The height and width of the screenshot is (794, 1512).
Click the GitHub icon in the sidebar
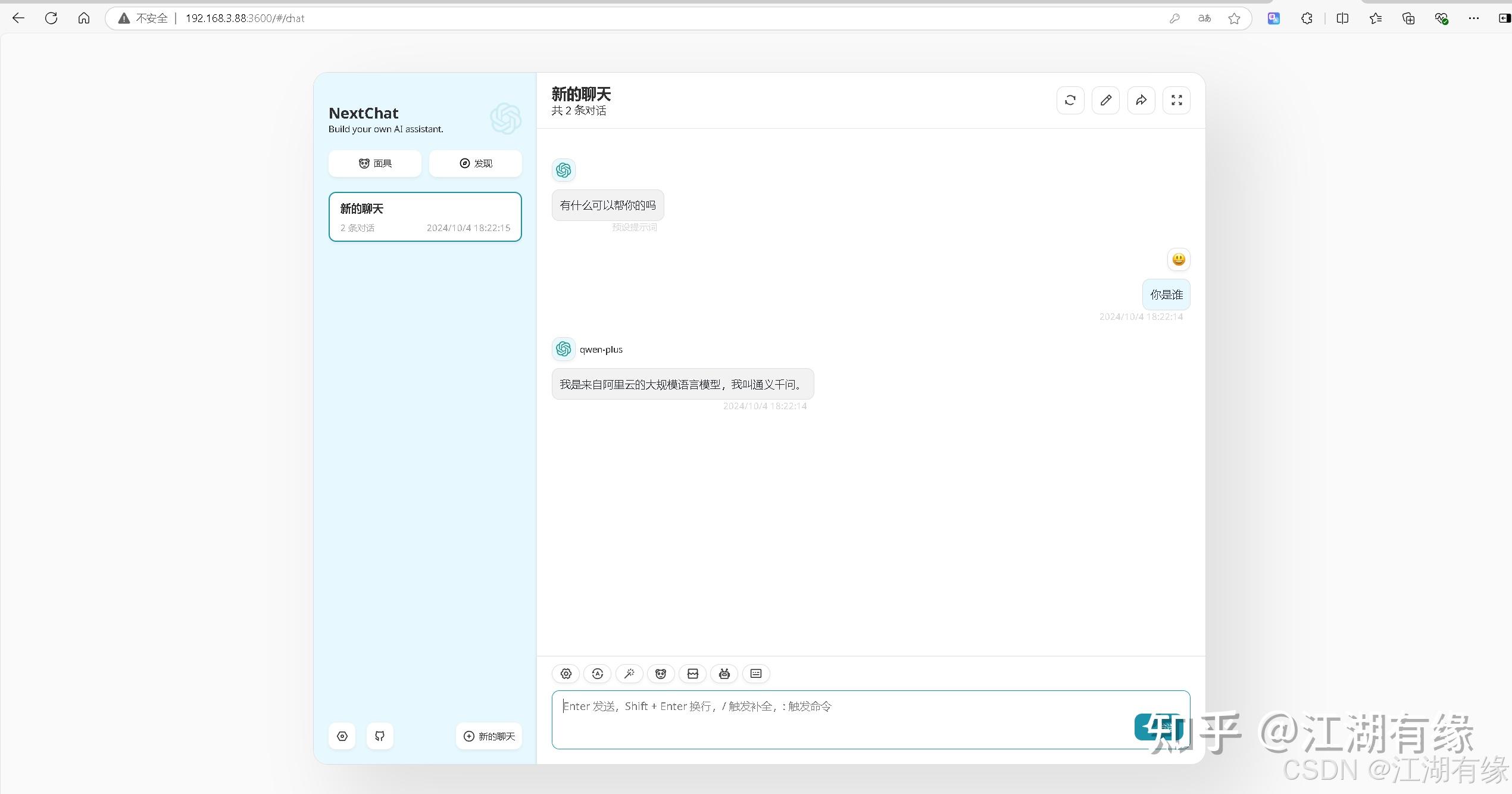click(x=380, y=736)
